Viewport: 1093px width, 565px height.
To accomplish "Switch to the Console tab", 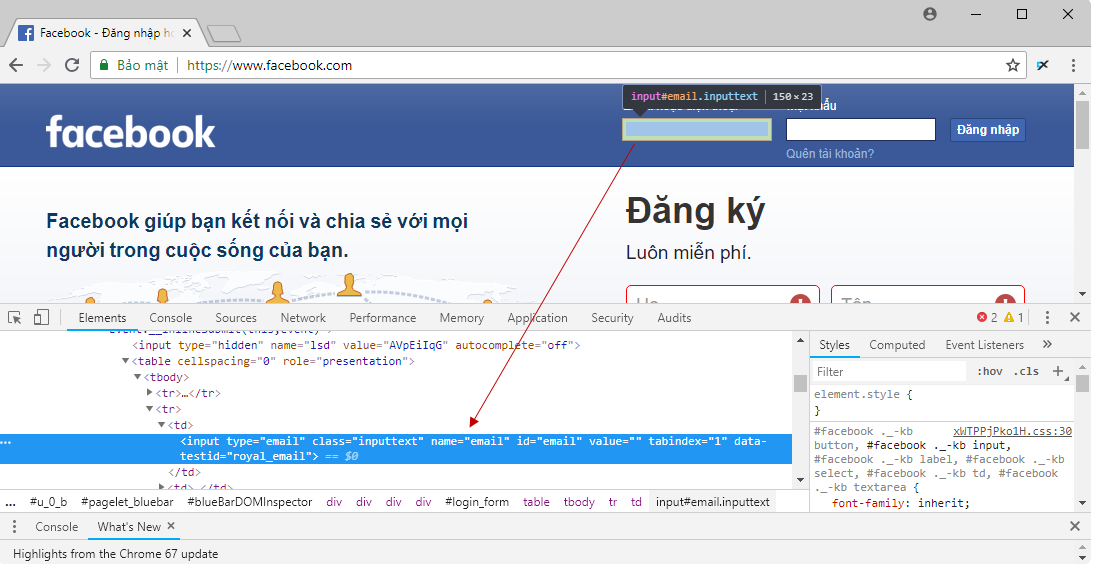I will pyautogui.click(x=171, y=318).
